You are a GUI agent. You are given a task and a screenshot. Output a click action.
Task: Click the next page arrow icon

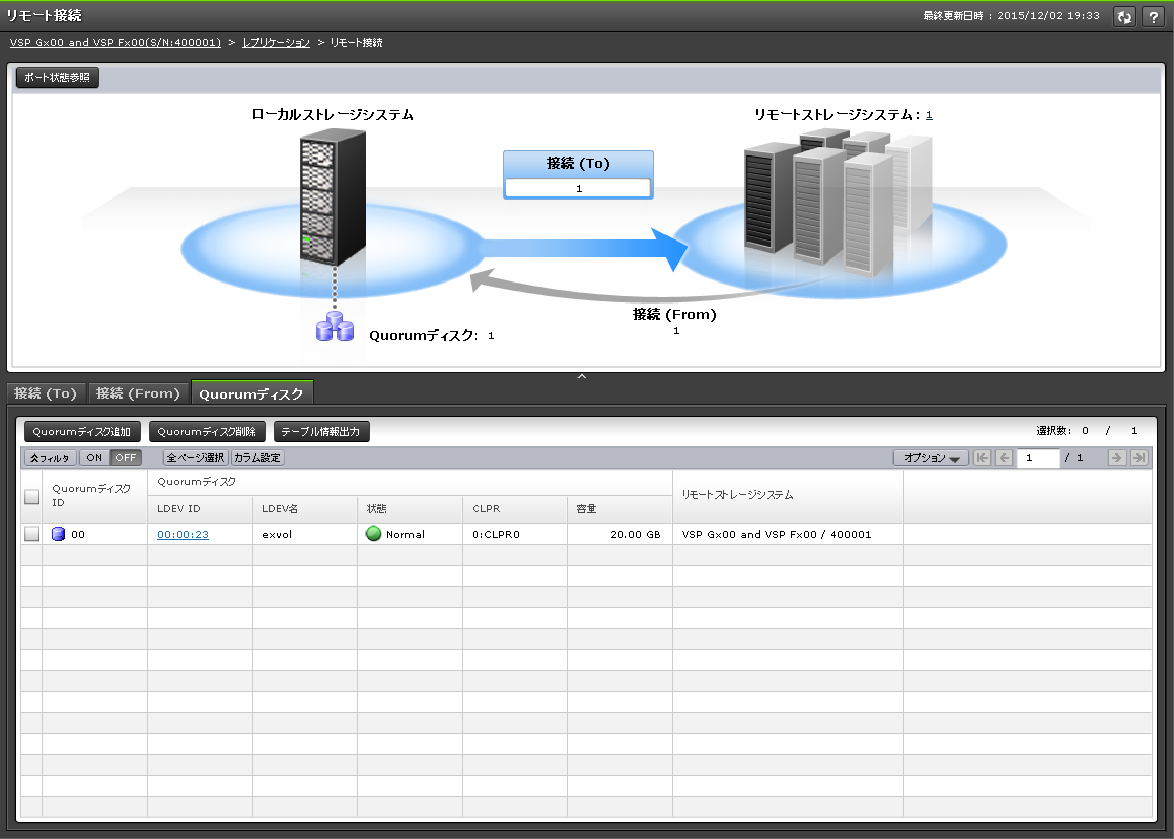coord(1116,458)
